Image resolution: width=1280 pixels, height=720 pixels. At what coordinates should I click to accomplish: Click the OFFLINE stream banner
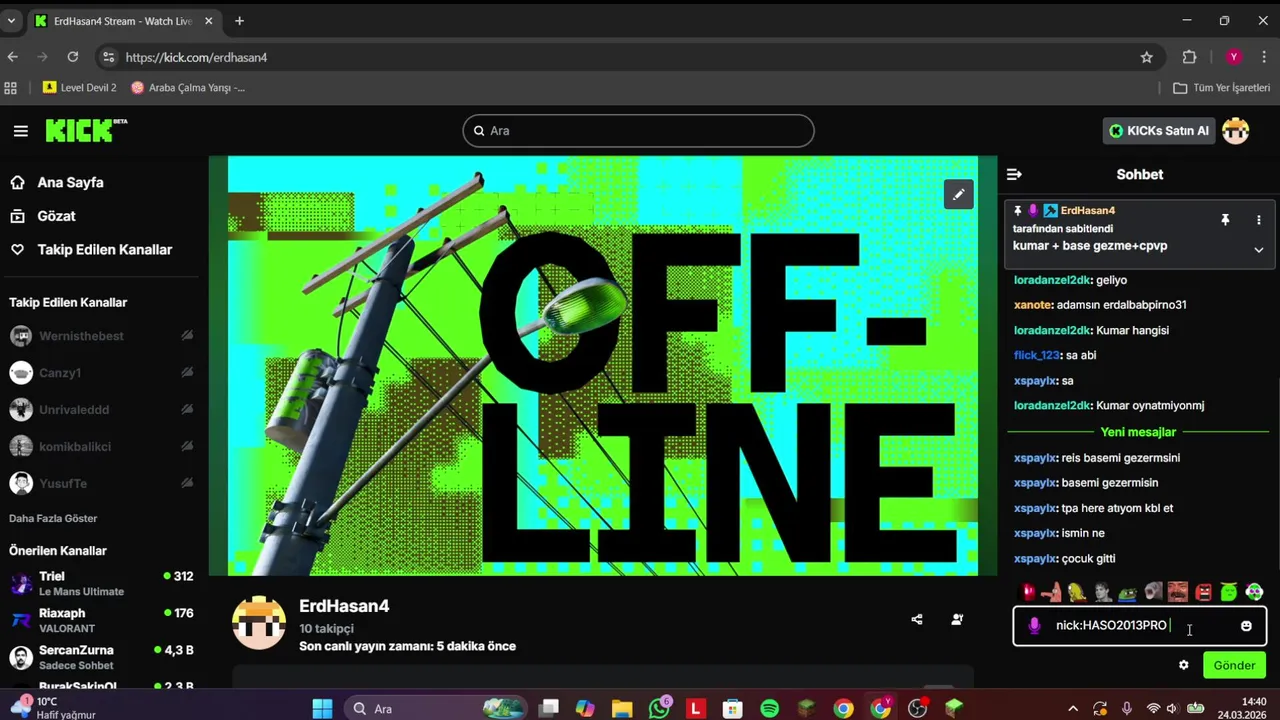point(603,365)
